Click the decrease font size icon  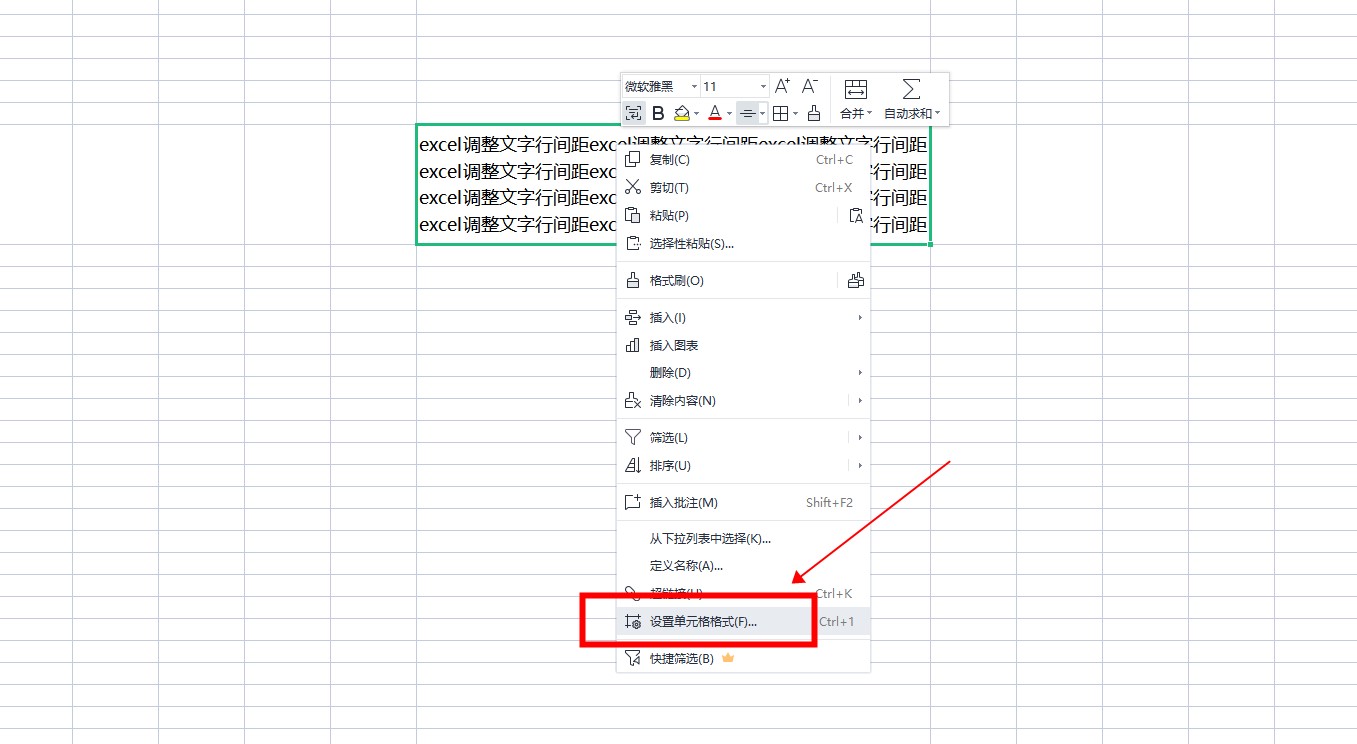pyautogui.click(x=810, y=86)
